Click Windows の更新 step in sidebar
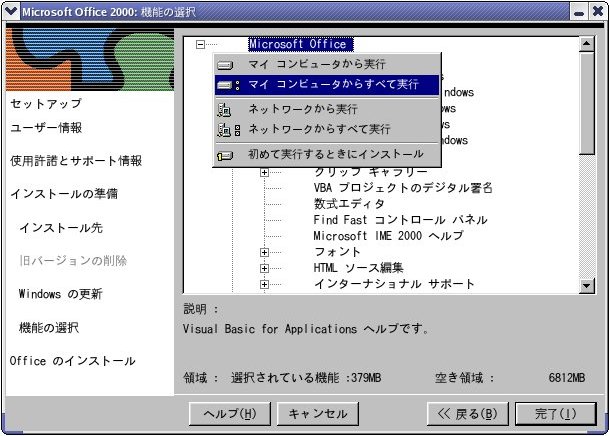The image size is (609, 436). 61,294
